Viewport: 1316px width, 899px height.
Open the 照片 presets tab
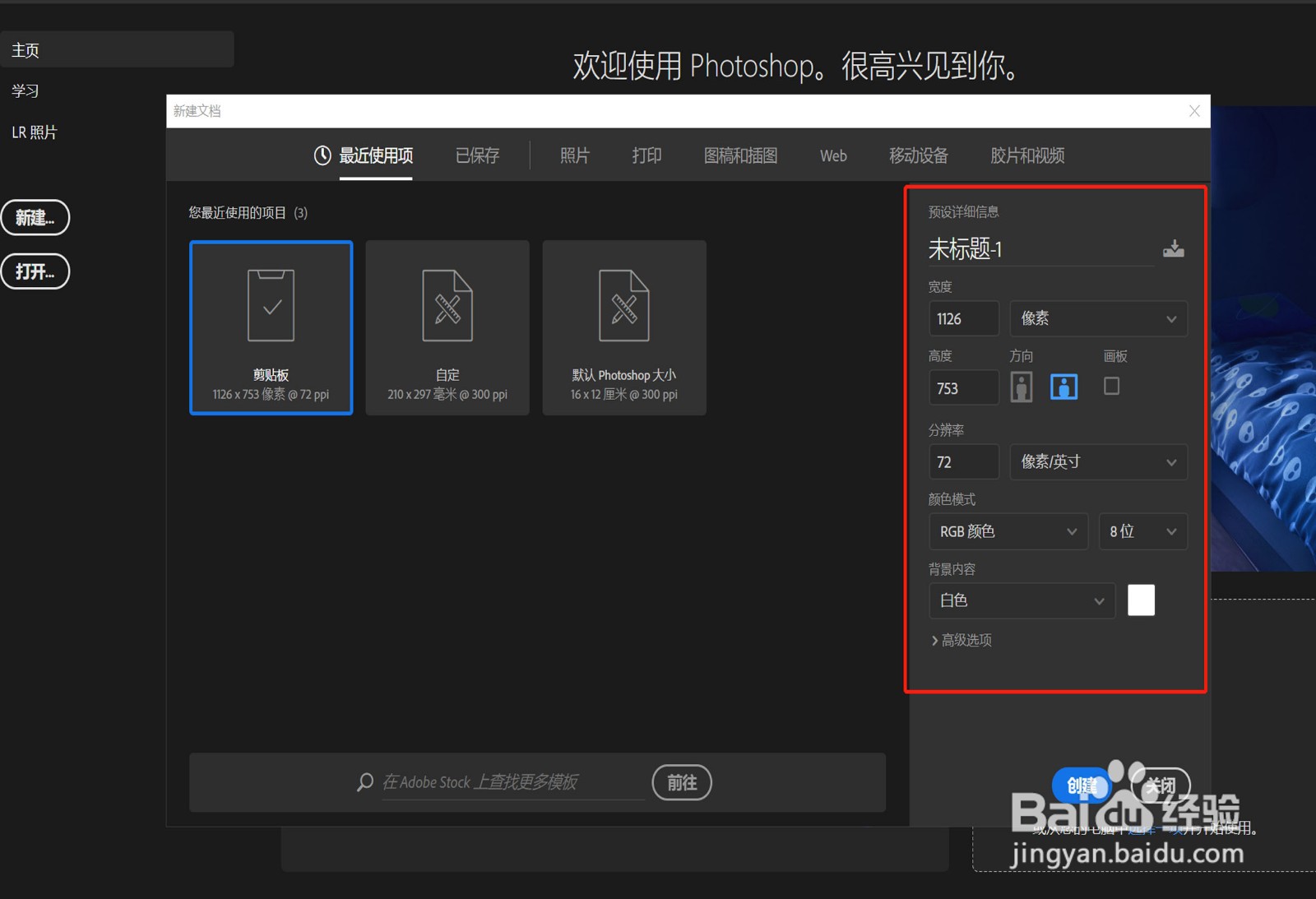pyautogui.click(x=575, y=155)
